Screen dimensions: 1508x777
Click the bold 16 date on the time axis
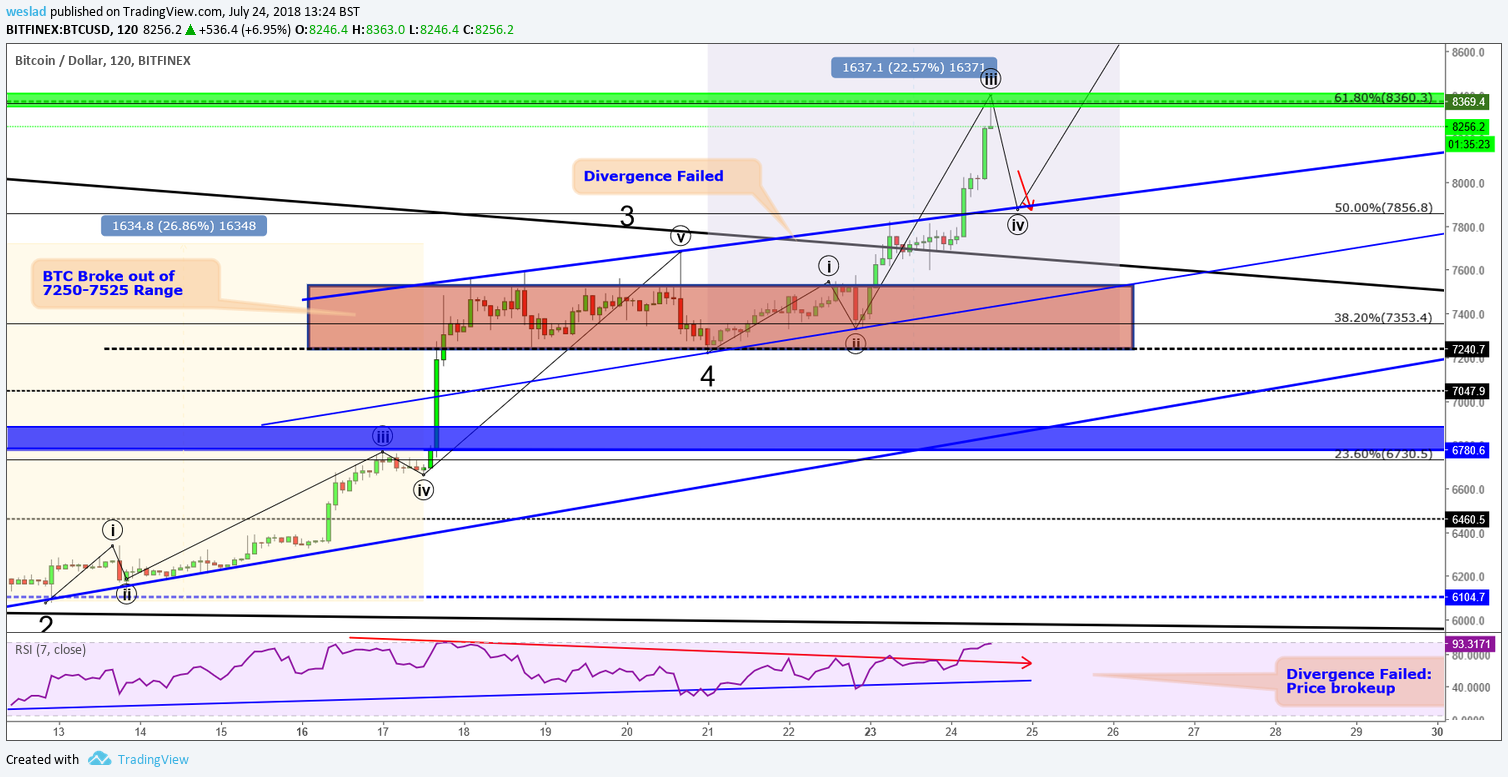click(x=302, y=731)
